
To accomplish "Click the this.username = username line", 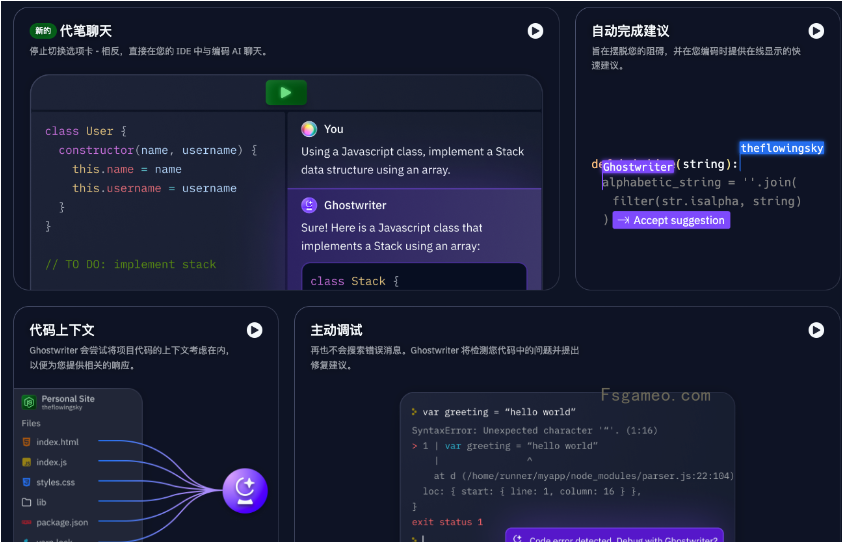I will (155, 189).
